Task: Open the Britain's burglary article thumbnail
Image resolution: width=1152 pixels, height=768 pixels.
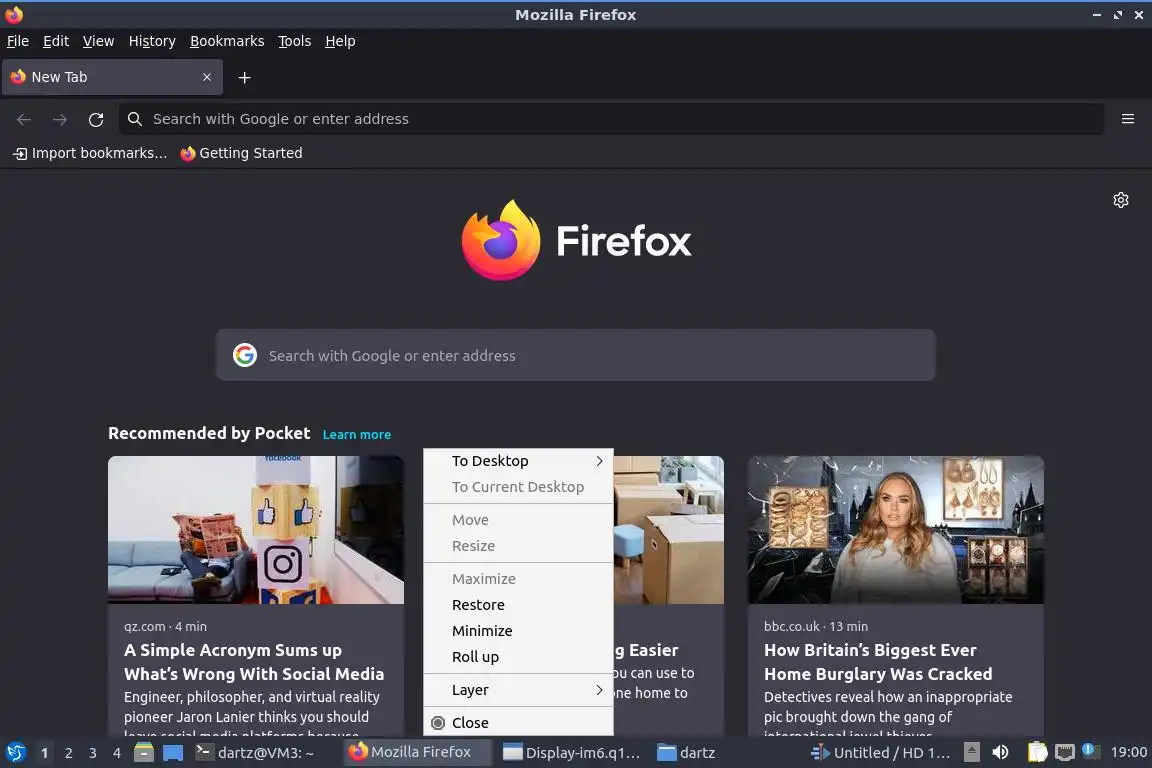Action: point(896,530)
